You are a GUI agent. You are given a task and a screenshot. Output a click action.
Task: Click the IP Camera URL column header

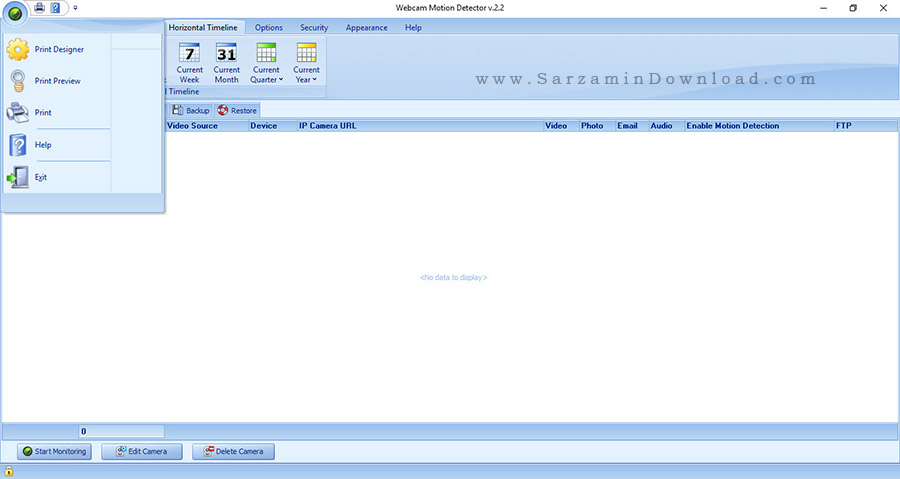[420, 126]
